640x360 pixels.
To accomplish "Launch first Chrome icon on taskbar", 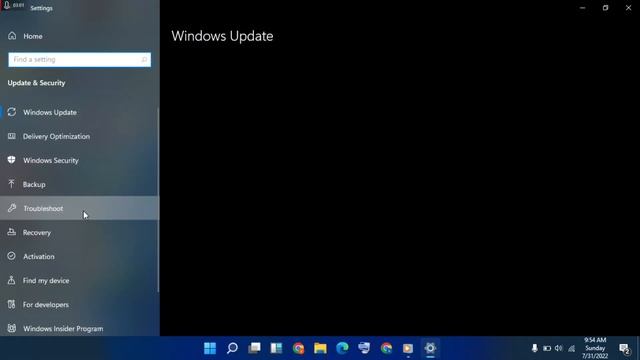I will (x=298, y=348).
